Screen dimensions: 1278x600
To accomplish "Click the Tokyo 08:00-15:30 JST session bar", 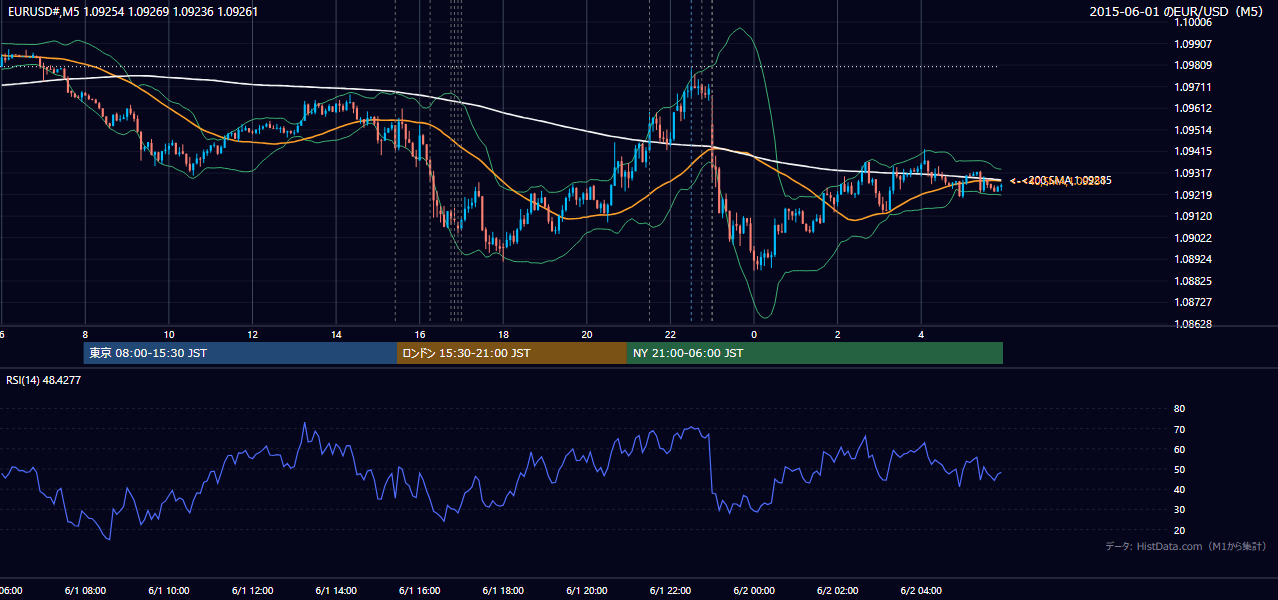I will (241, 353).
